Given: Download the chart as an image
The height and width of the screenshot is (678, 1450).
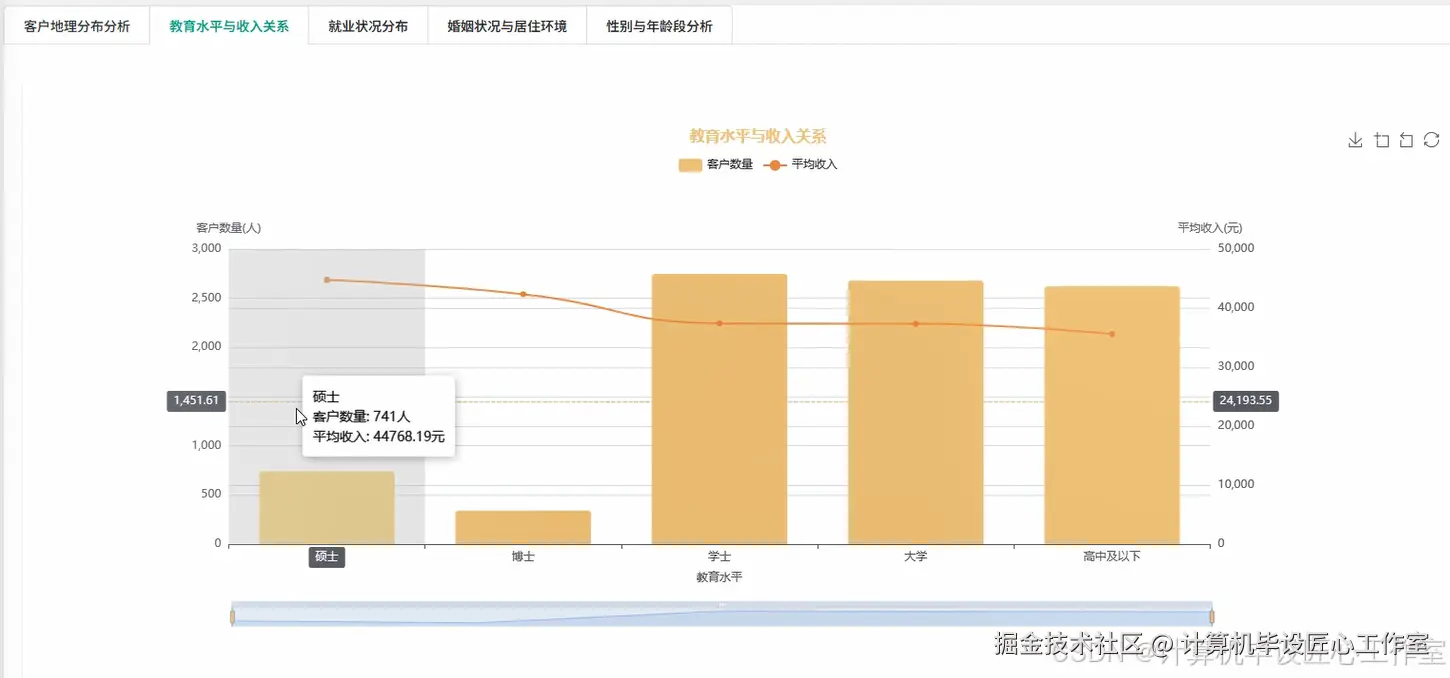Looking at the screenshot, I should coord(1355,140).
